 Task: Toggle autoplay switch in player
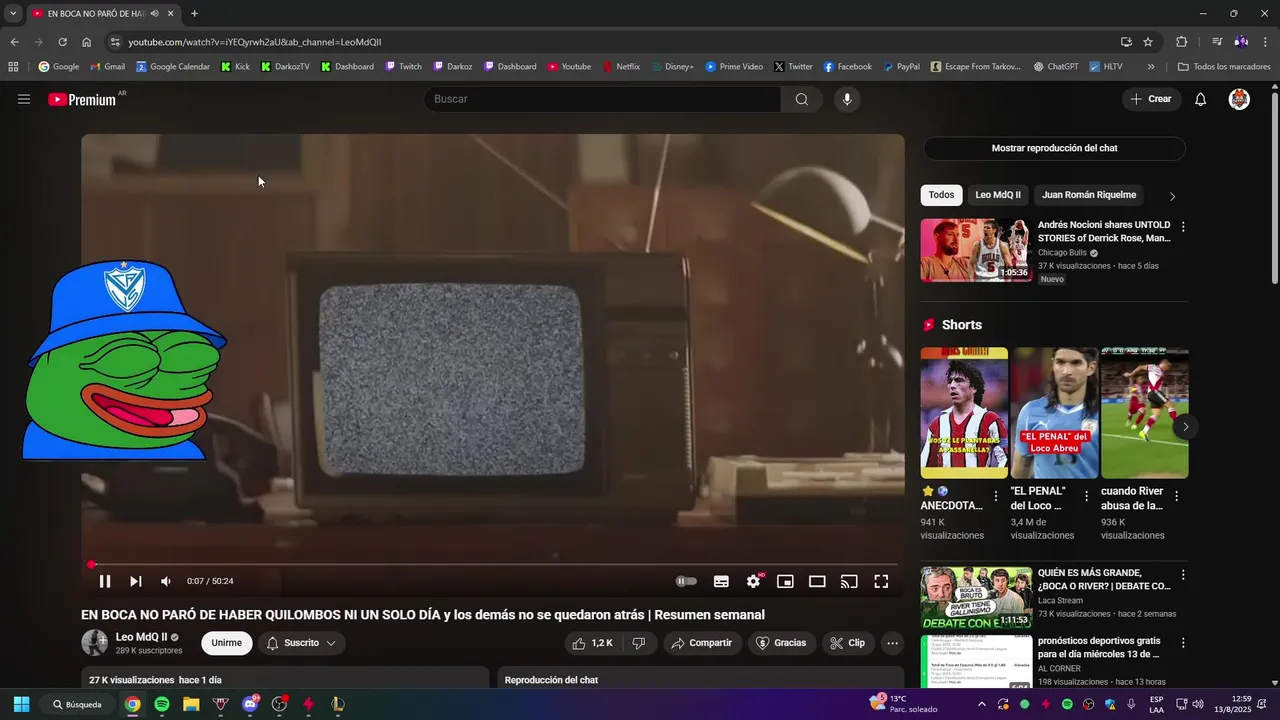[x=686, y=581]
